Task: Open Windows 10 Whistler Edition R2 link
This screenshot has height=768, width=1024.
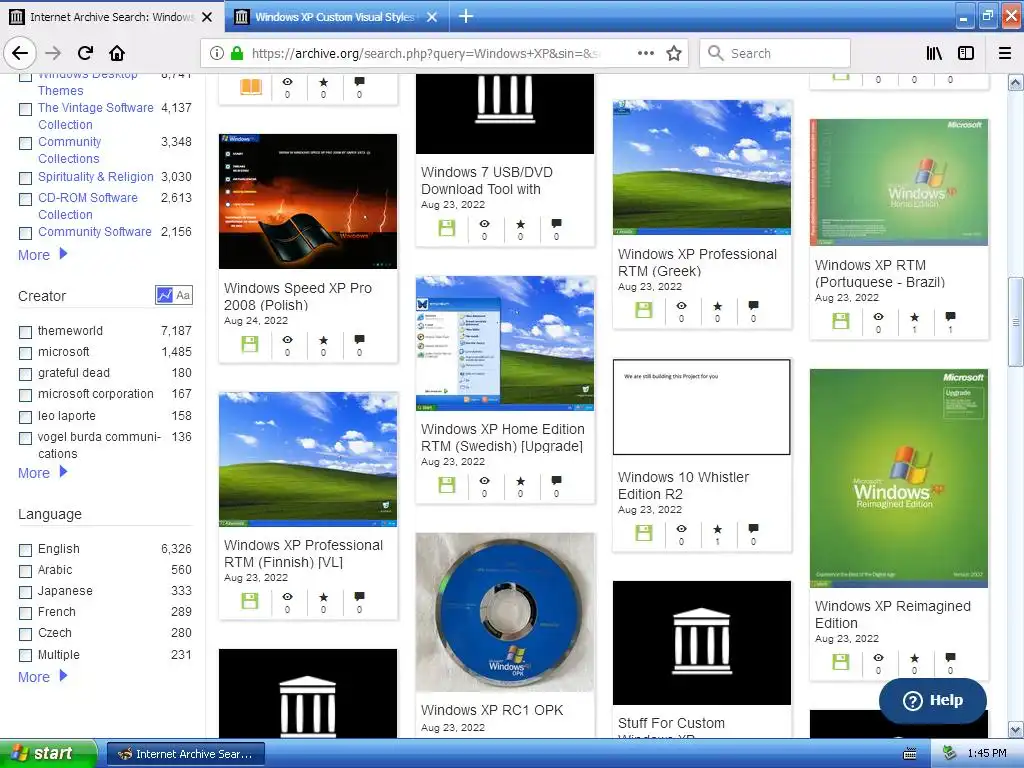Action: (x=683, y=485)
